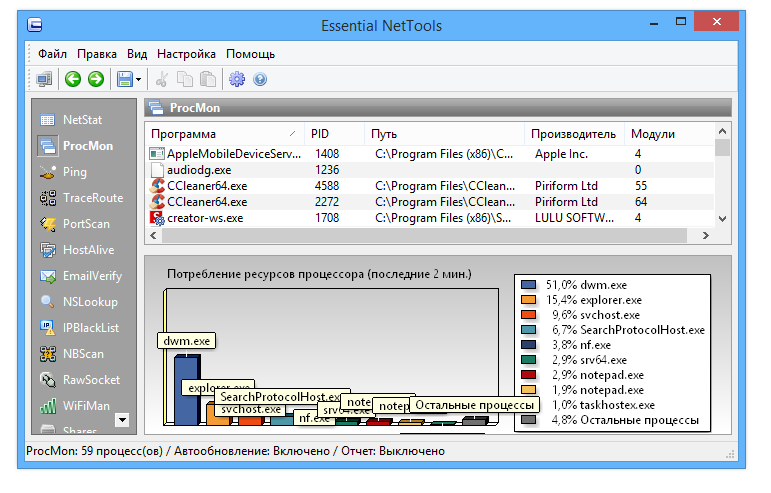
Task: Open the IPBlackList tool
Action: coord(79,328)
